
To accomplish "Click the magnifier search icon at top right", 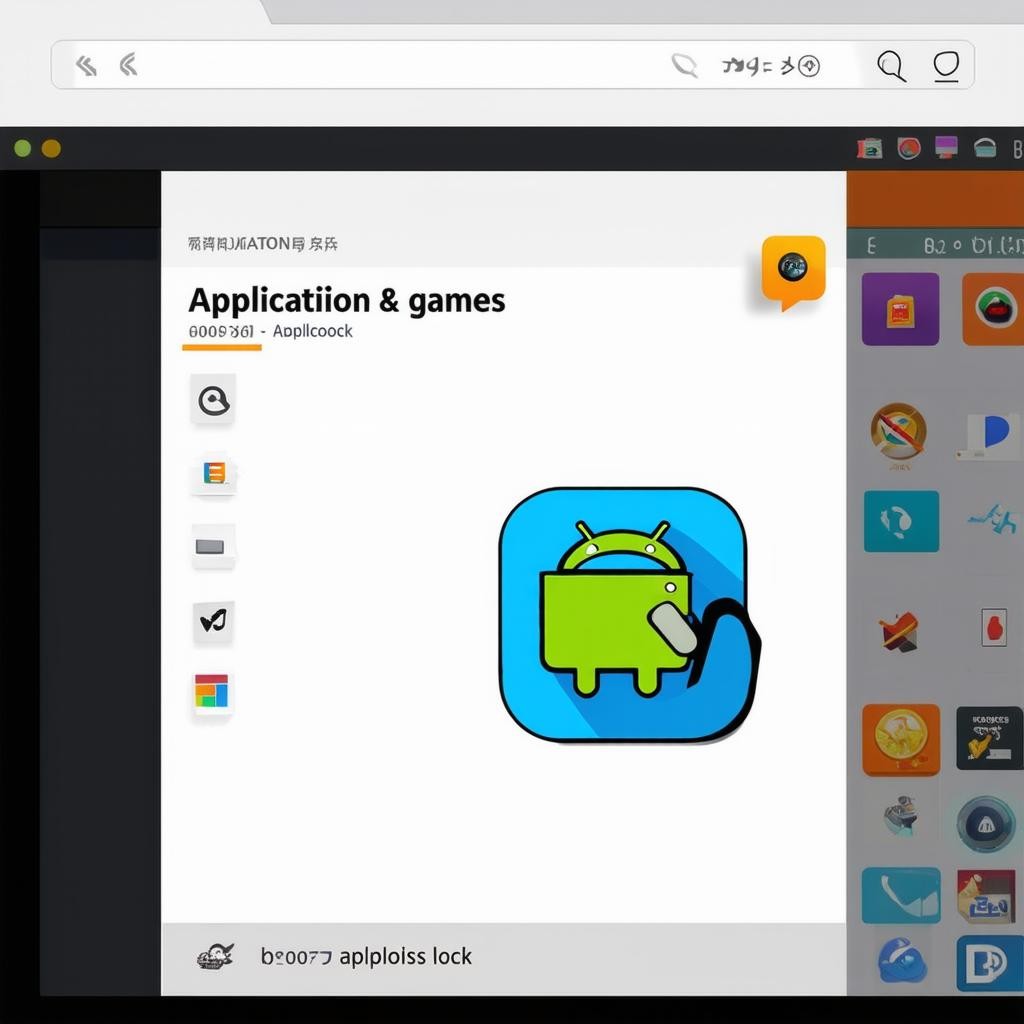I will [890, 66].
